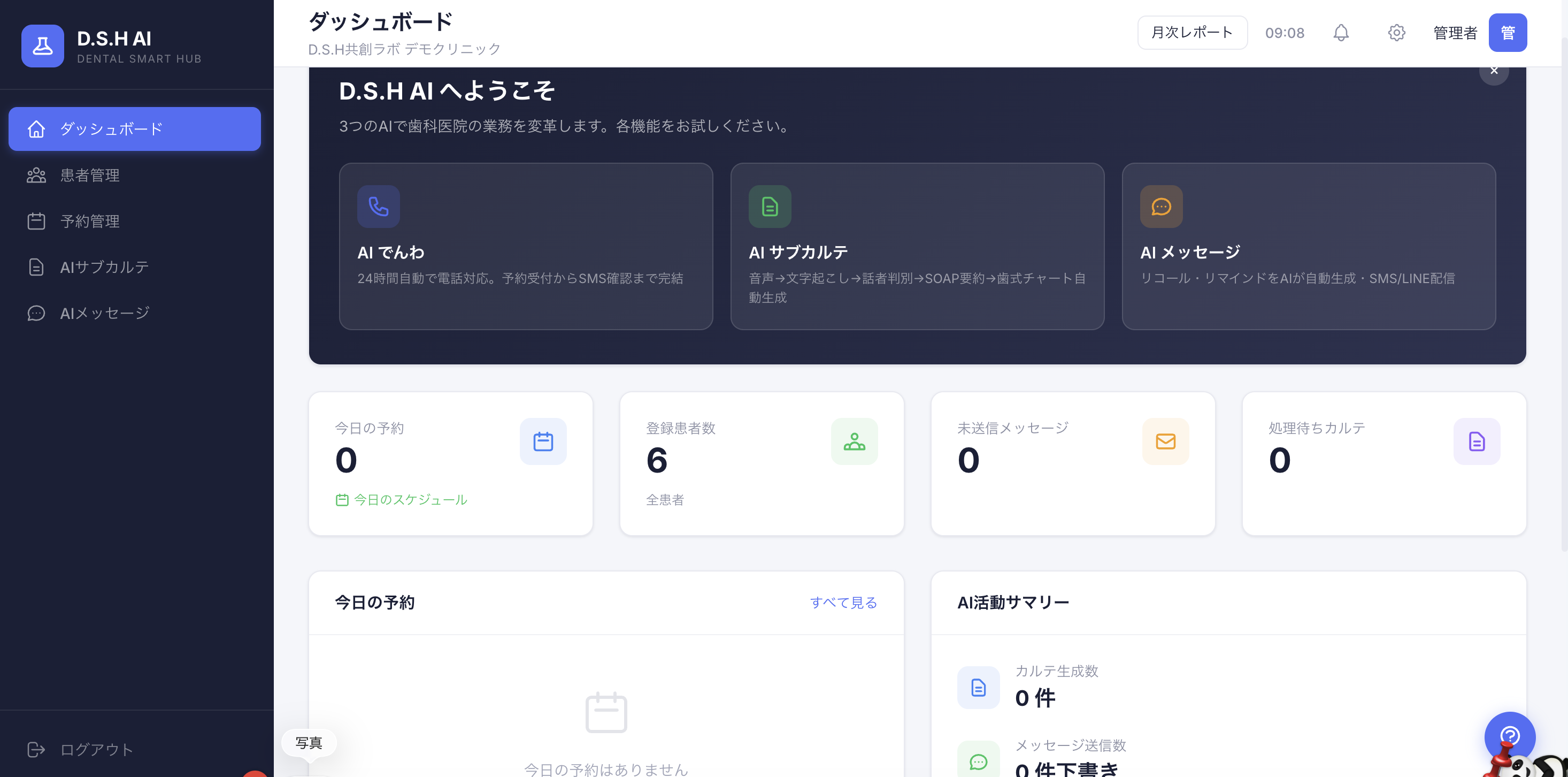Go to 予約管理 in the sidebar
The image size is (1568, 777).
(135, 221)
